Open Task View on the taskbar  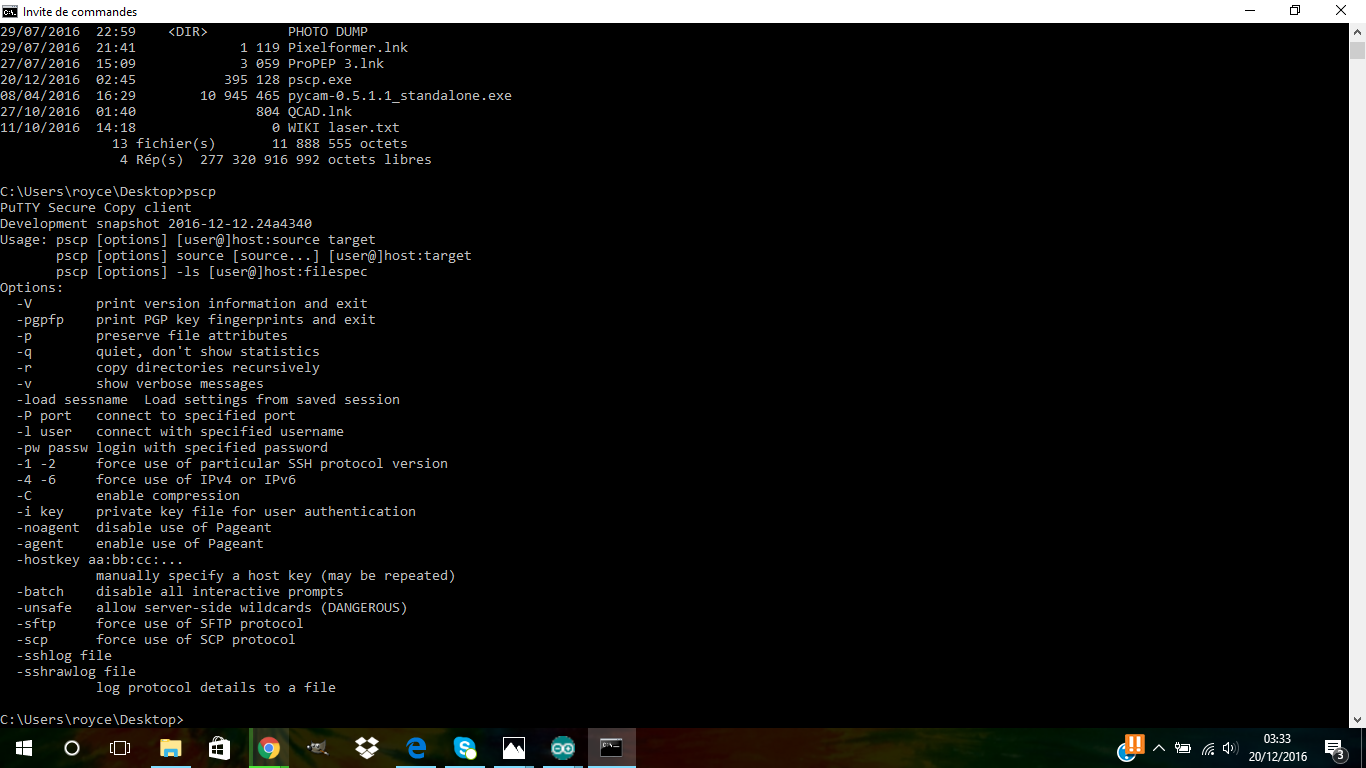tap(120, 748)
